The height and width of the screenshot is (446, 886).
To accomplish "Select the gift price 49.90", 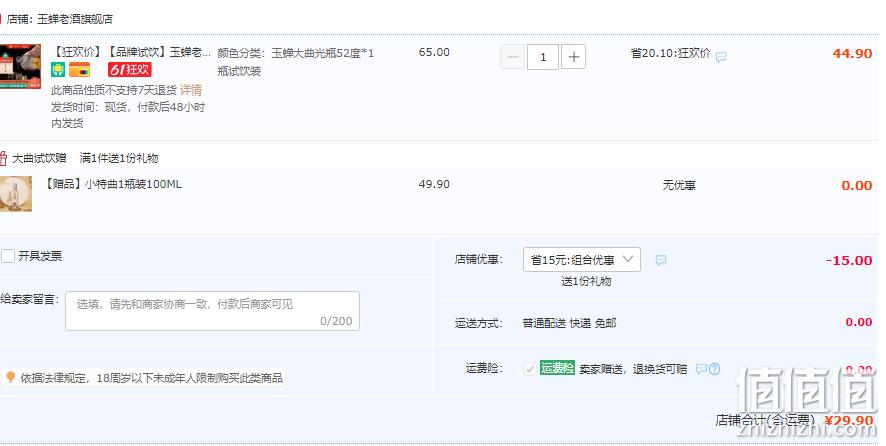I will (434, 184).
